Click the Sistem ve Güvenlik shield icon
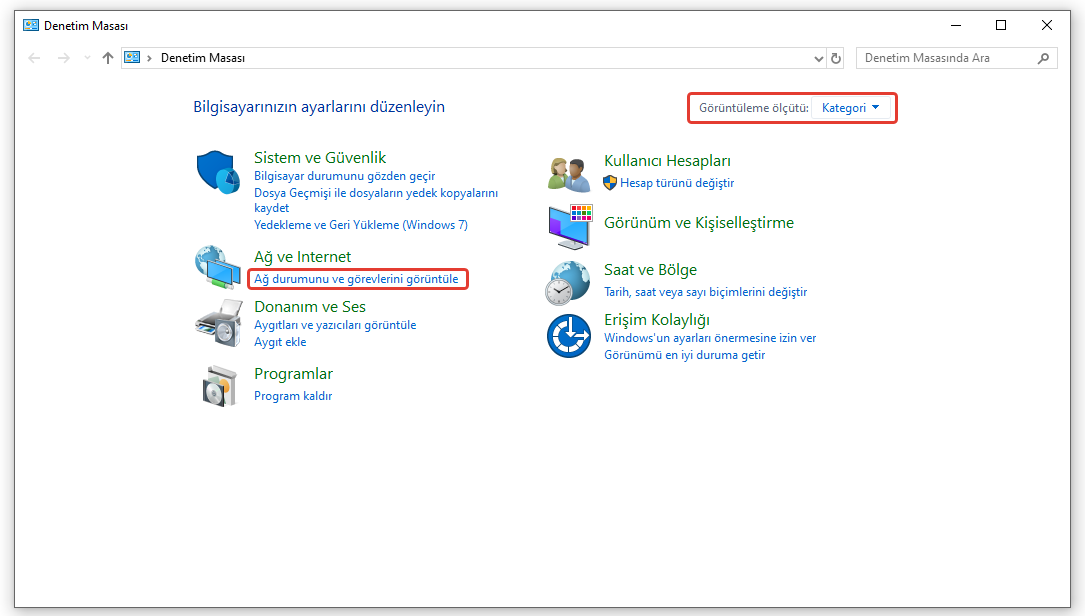Viewport: 1085px width, 616px height. (217, 173)
